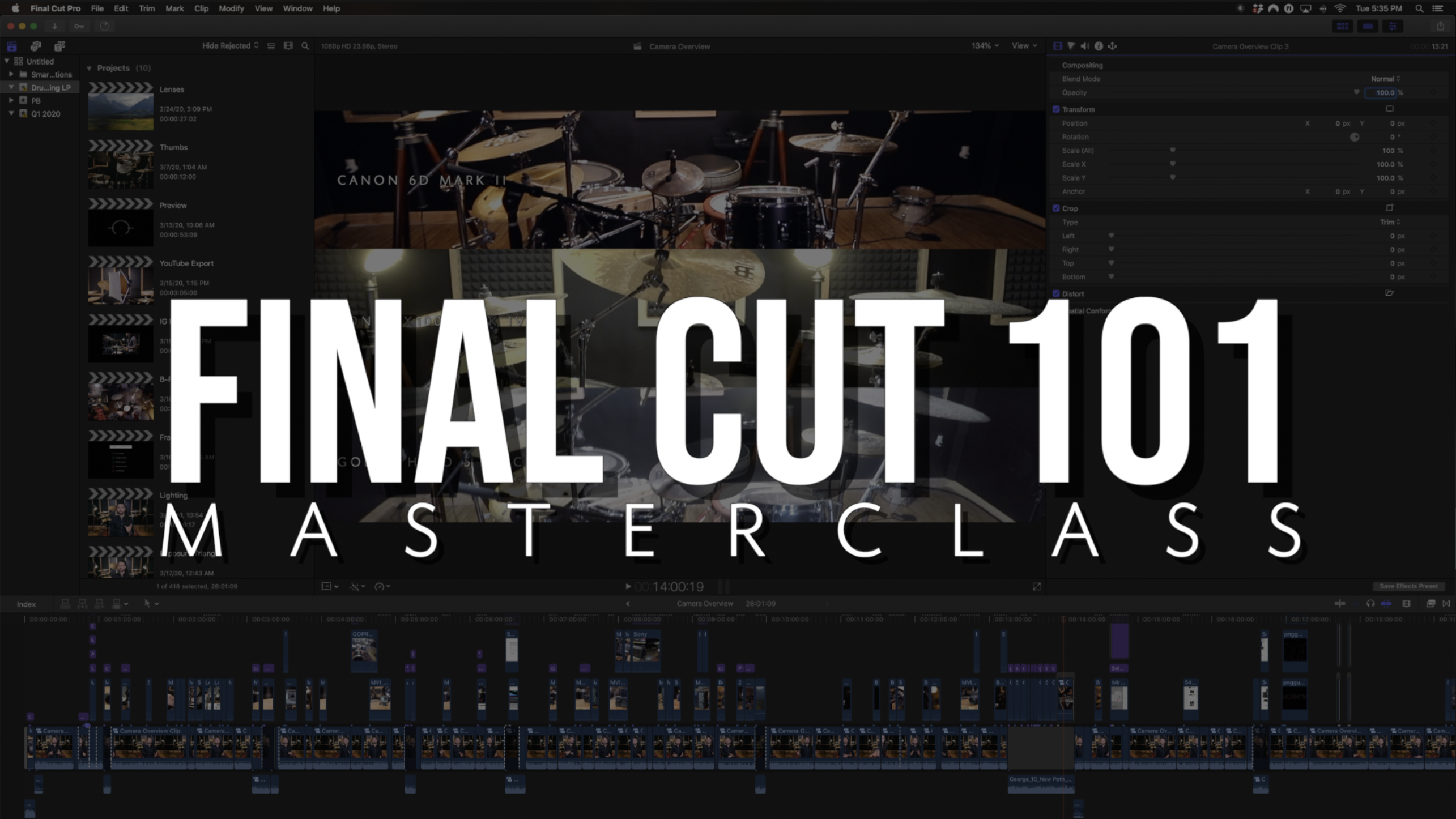The height and width of the screenshot is (819, 1456).
Task: Click the search icon in the browser toolbar
Action: 305,46
